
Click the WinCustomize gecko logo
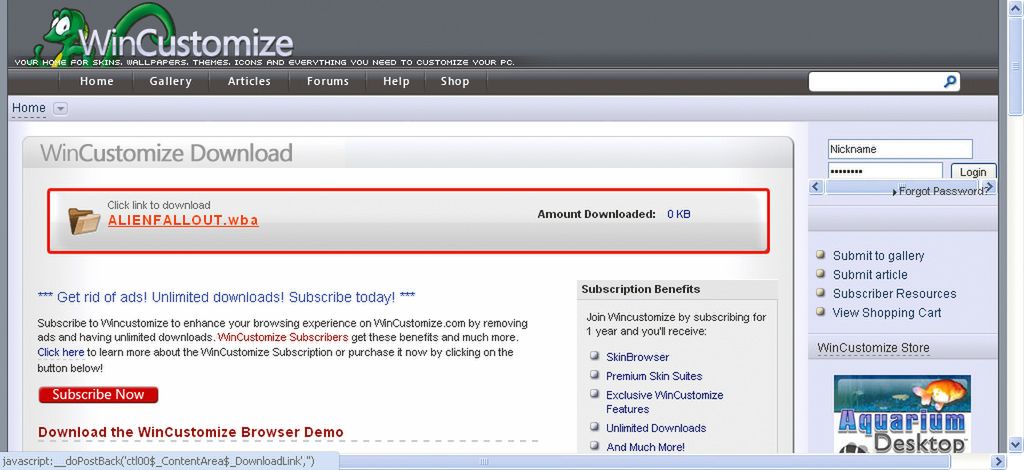(163, 33)
